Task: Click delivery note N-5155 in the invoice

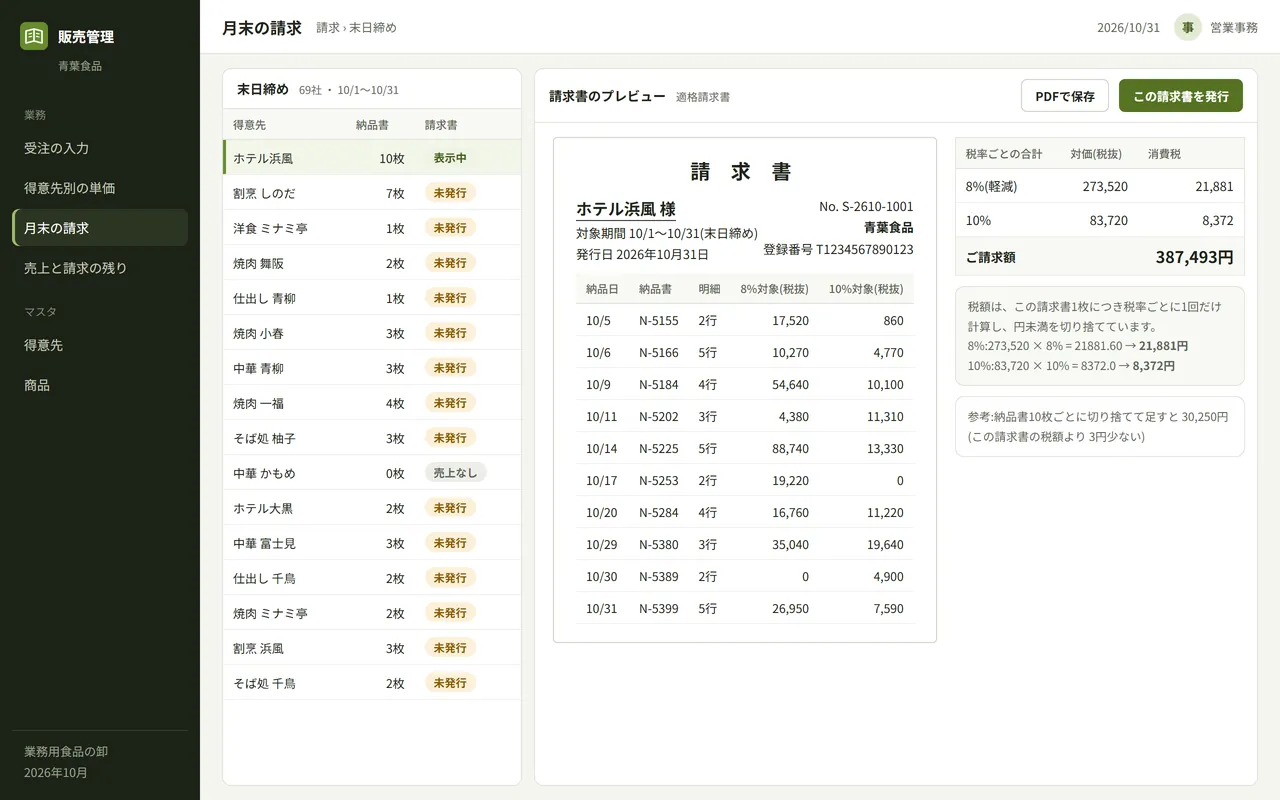Action: pos(659,321)
